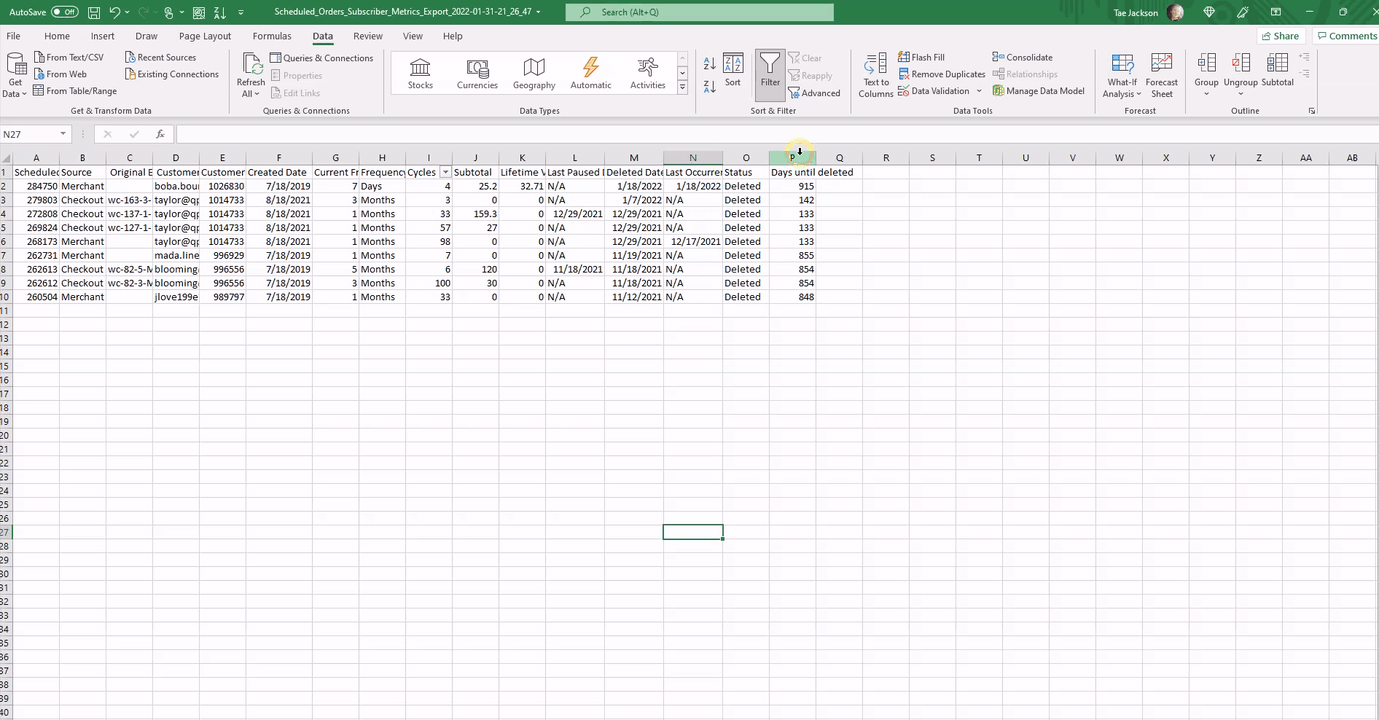Open Advanced filter options
This screenshot has width=1379, height=720.
(815, 93)
